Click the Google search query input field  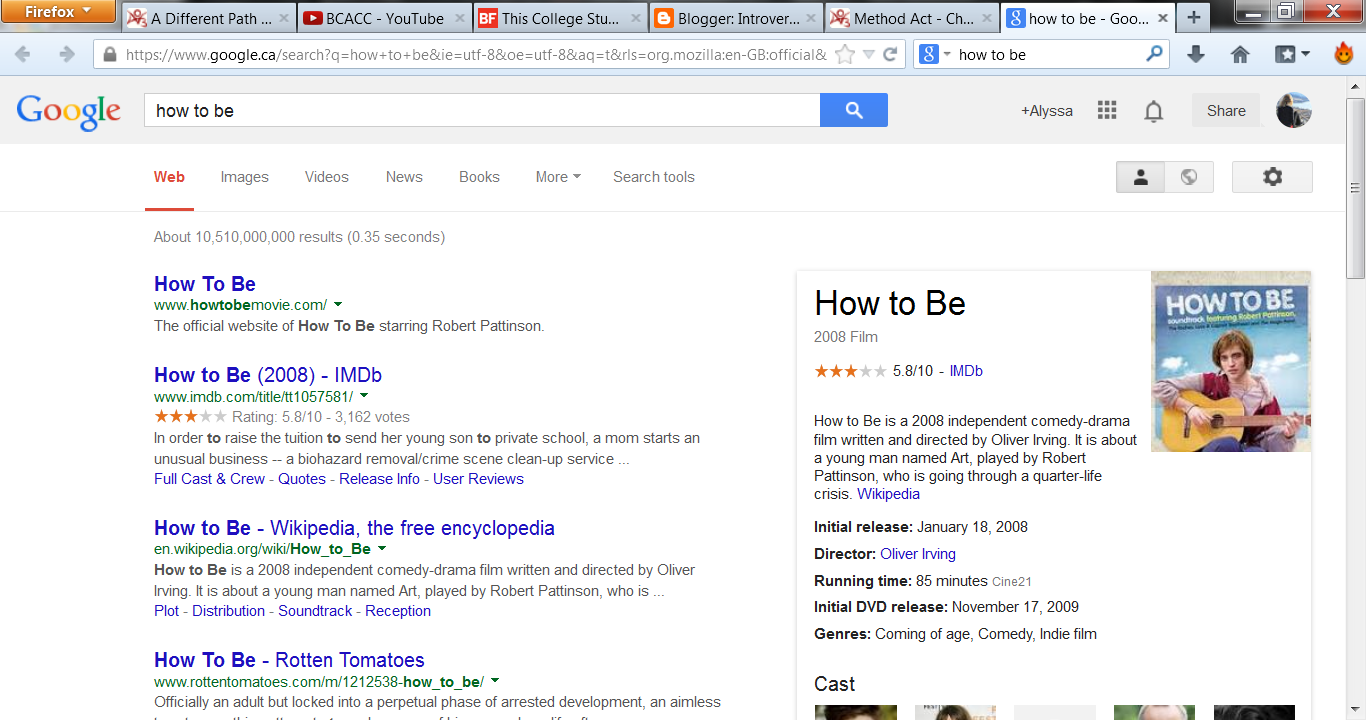[482, 111]
